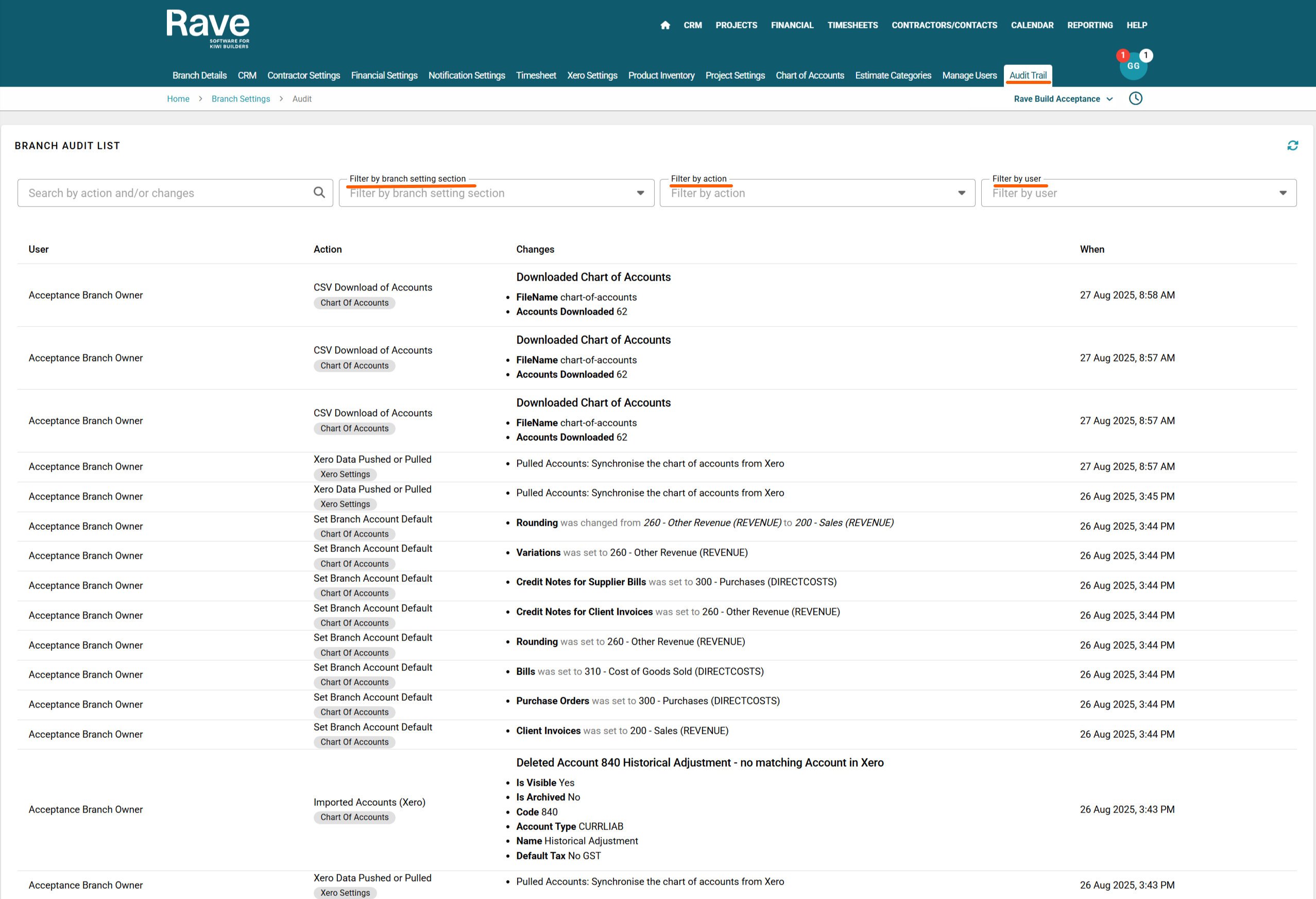This screenshot has width=1316, height=899.
Task: Click Account Type CURRLIAB detail line
Action: click(569, 826)
